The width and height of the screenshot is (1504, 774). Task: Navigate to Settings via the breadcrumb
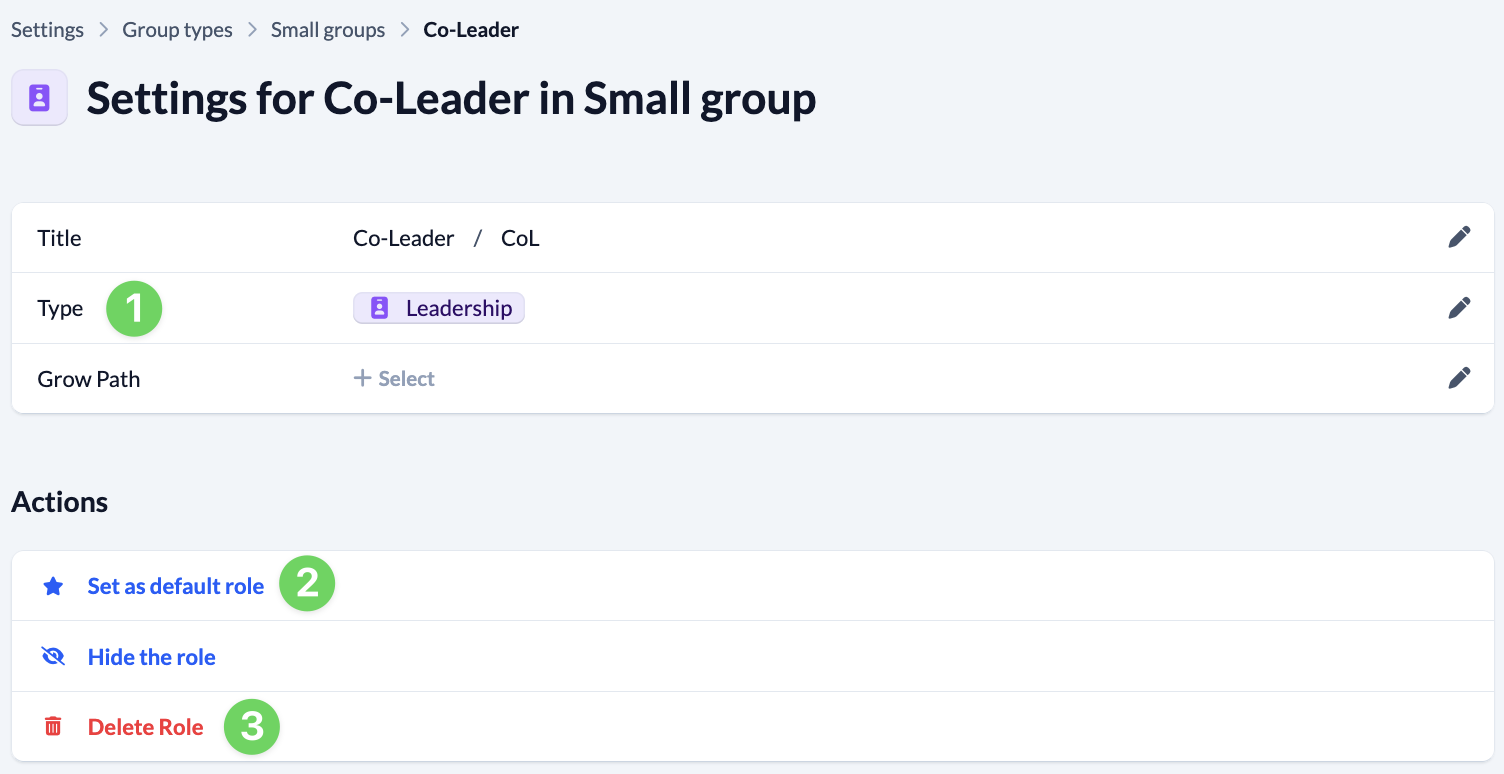pos(47,29)
